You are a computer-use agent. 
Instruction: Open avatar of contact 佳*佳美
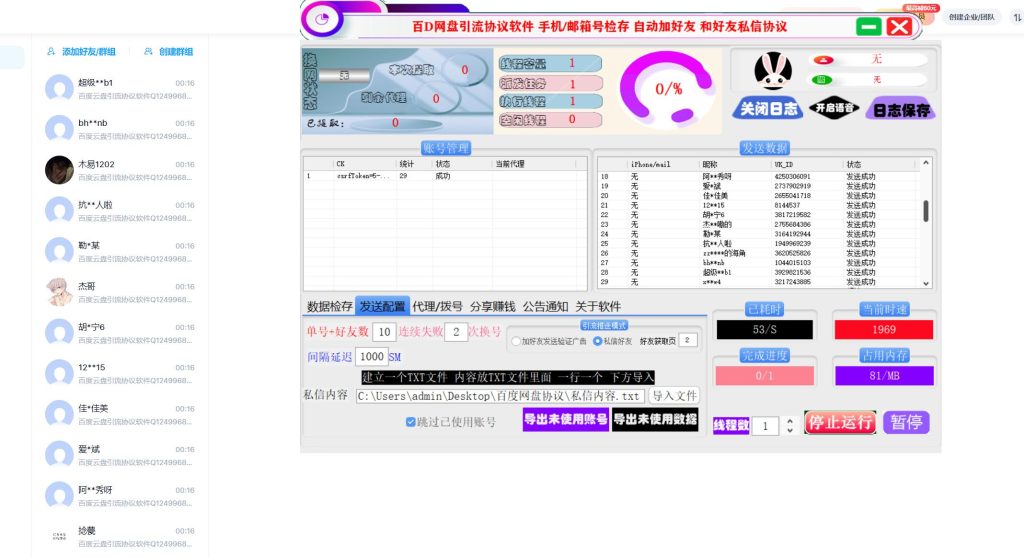pos(59,414)
